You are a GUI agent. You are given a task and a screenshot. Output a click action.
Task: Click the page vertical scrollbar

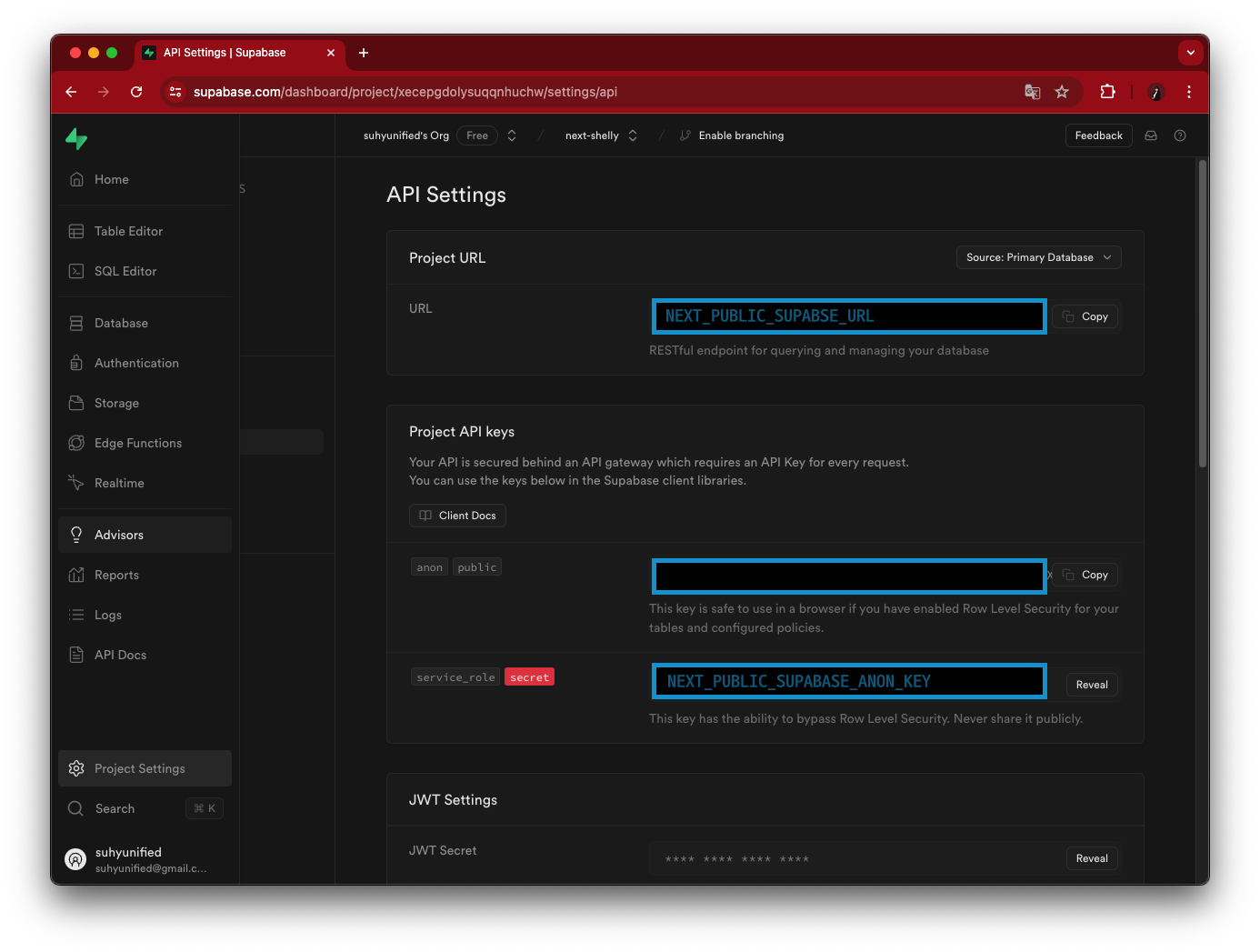click(x=1203, y=314)
